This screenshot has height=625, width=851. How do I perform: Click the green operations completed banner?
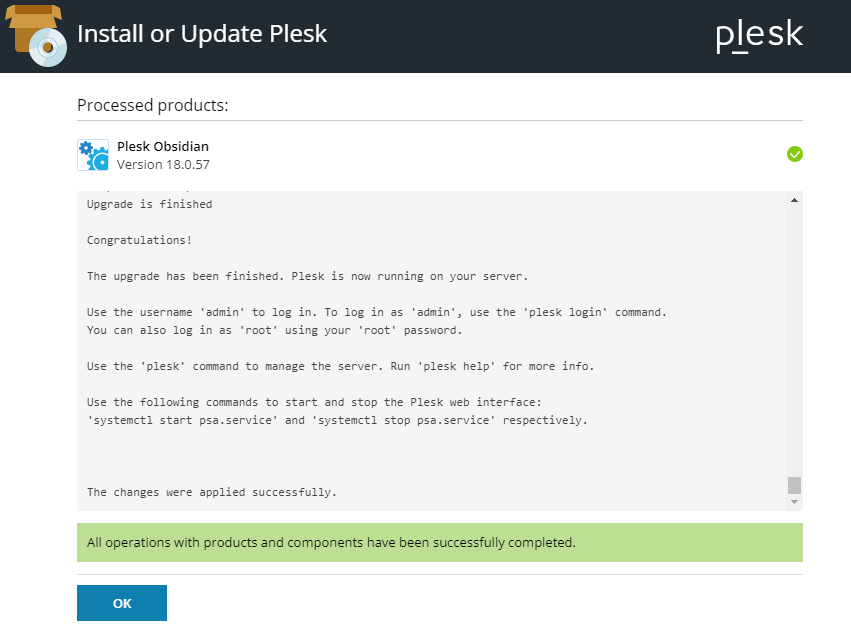(x=440, y=543)
